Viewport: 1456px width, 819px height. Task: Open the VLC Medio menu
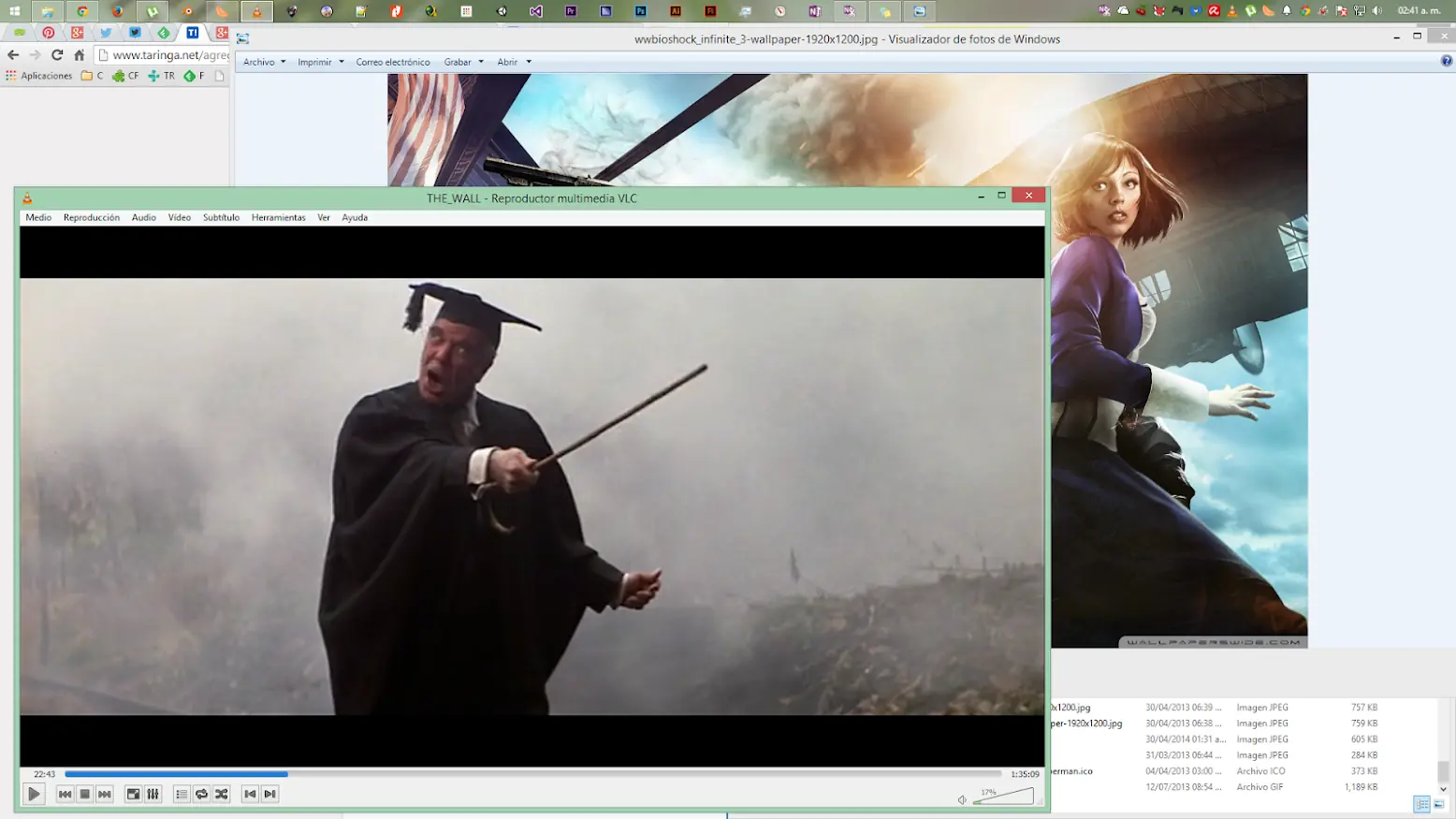pos(38,217)
